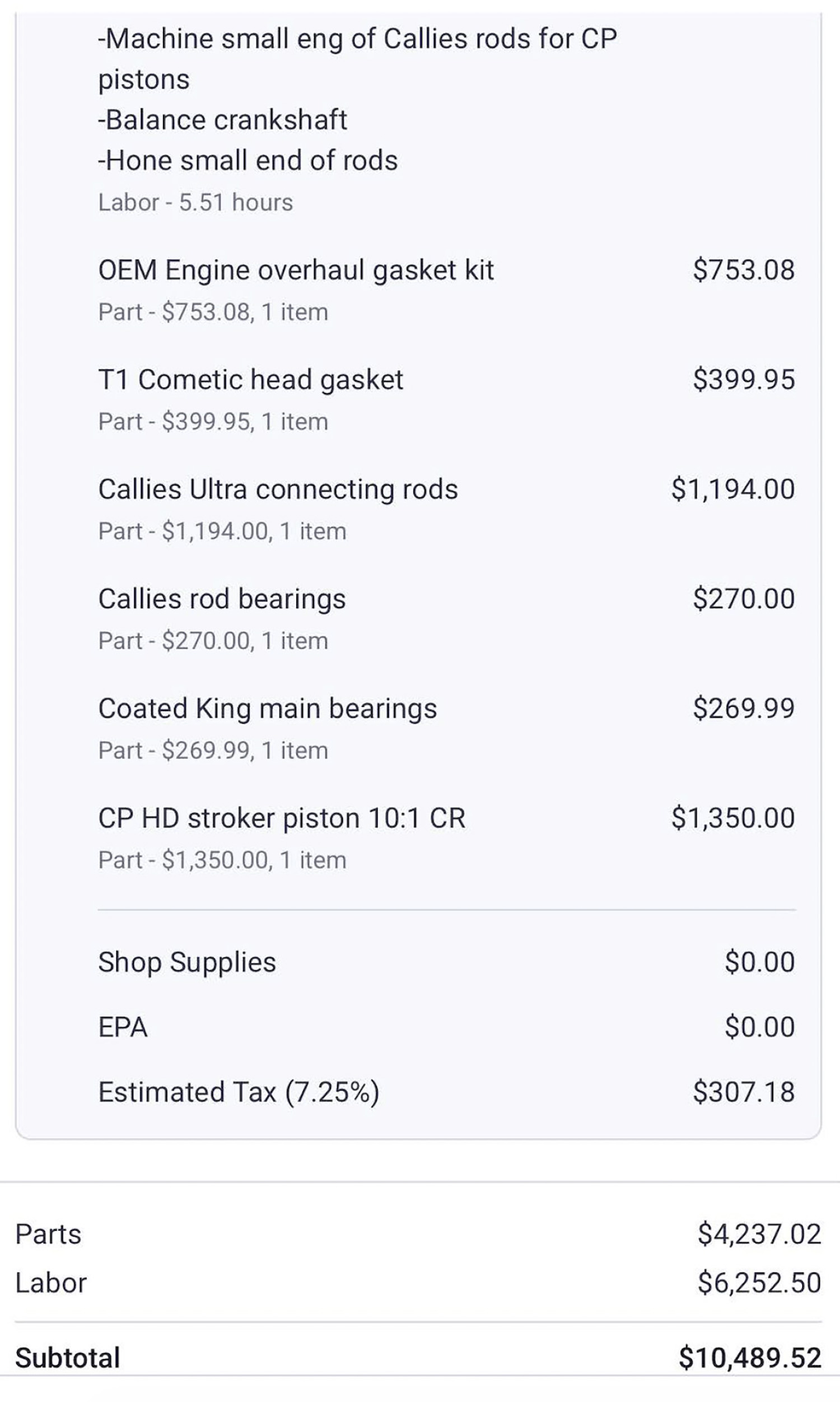840x1402 pixels.
Task: Click the Shop Supplies row label
Action: tap(187, 962)
